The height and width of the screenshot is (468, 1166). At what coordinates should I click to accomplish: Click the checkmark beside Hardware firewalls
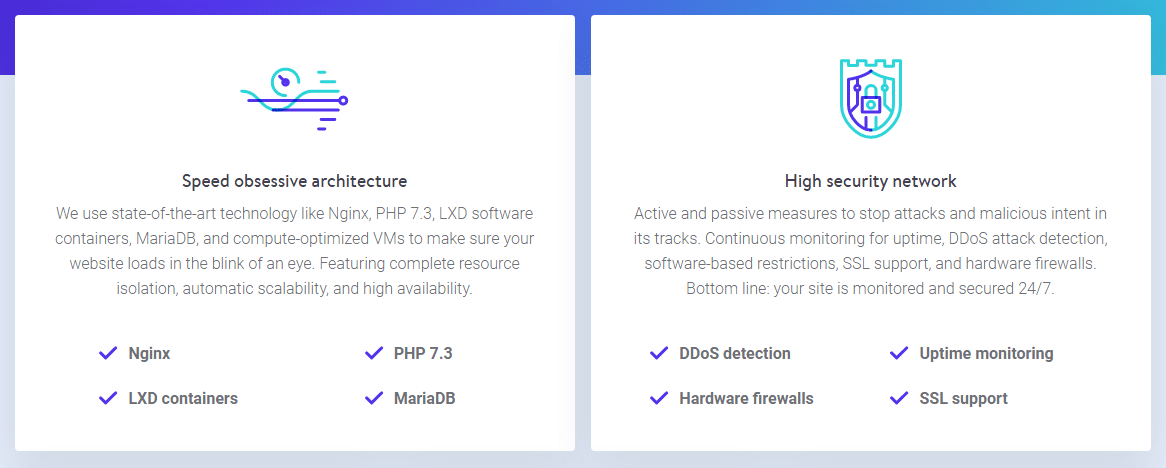coord(659,398)
